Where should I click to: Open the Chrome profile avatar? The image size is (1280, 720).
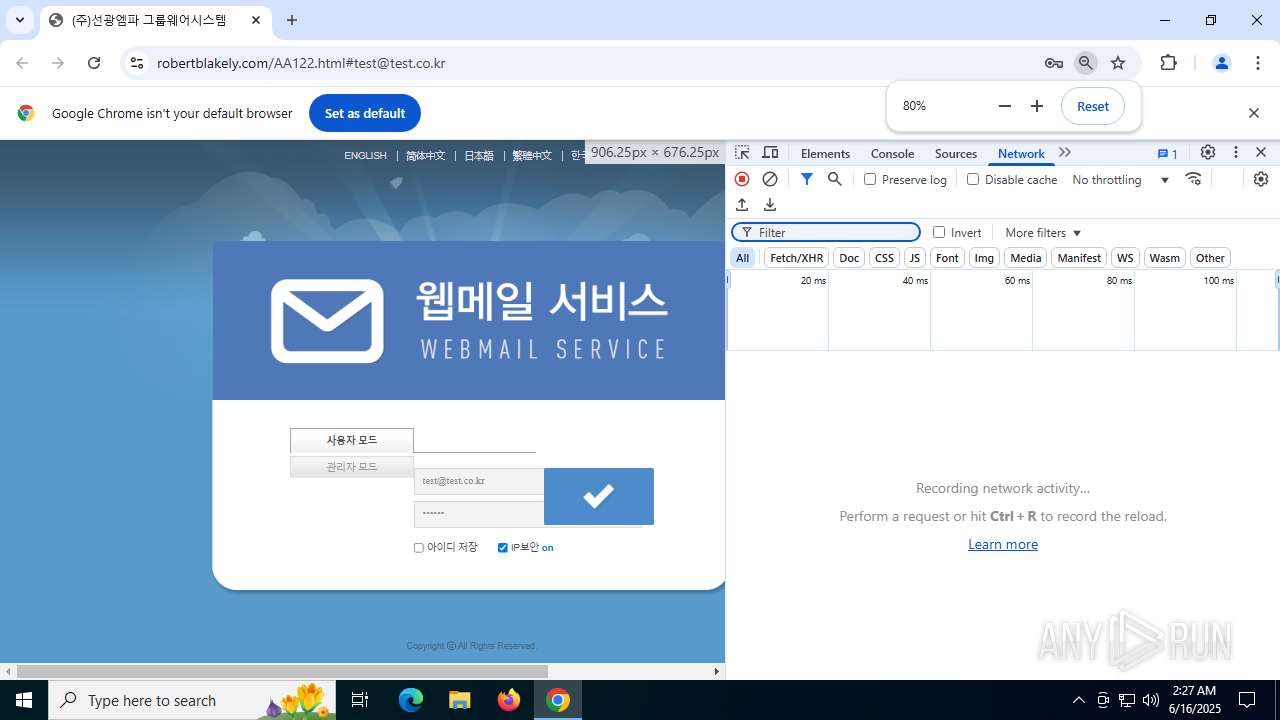pos(1221,63)
